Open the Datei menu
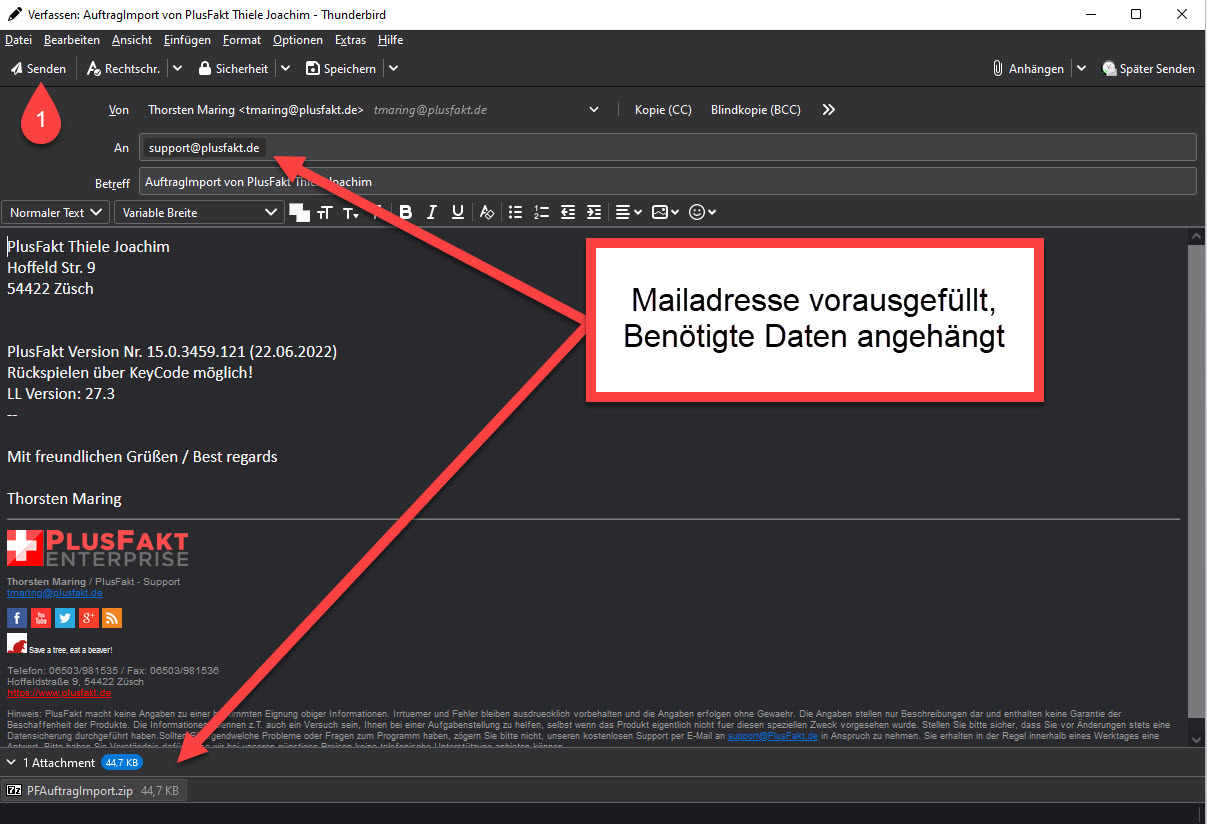 [x=18, y=40]
